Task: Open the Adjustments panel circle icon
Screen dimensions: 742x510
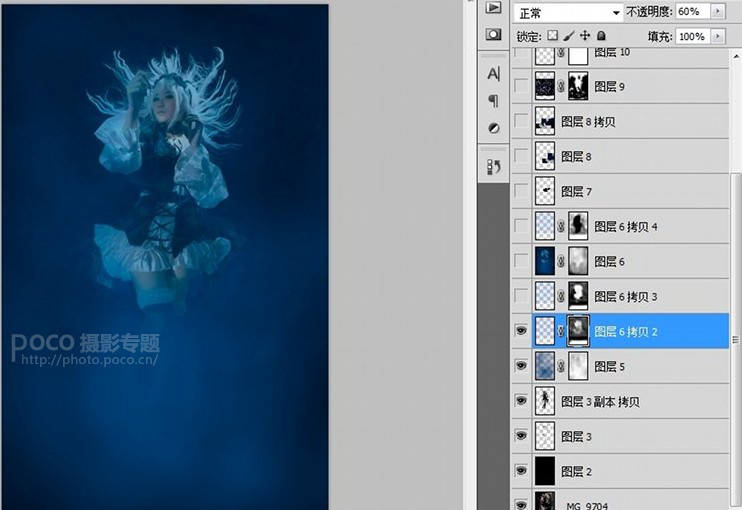Action: (x=493, y=128)
